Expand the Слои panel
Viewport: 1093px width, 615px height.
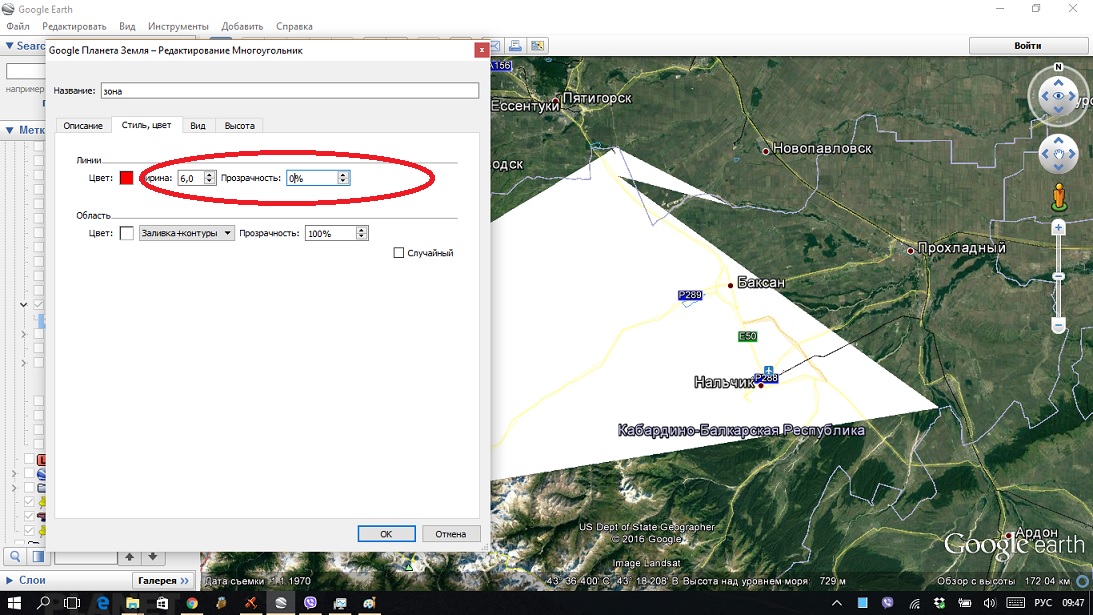(x=10, y=580)
